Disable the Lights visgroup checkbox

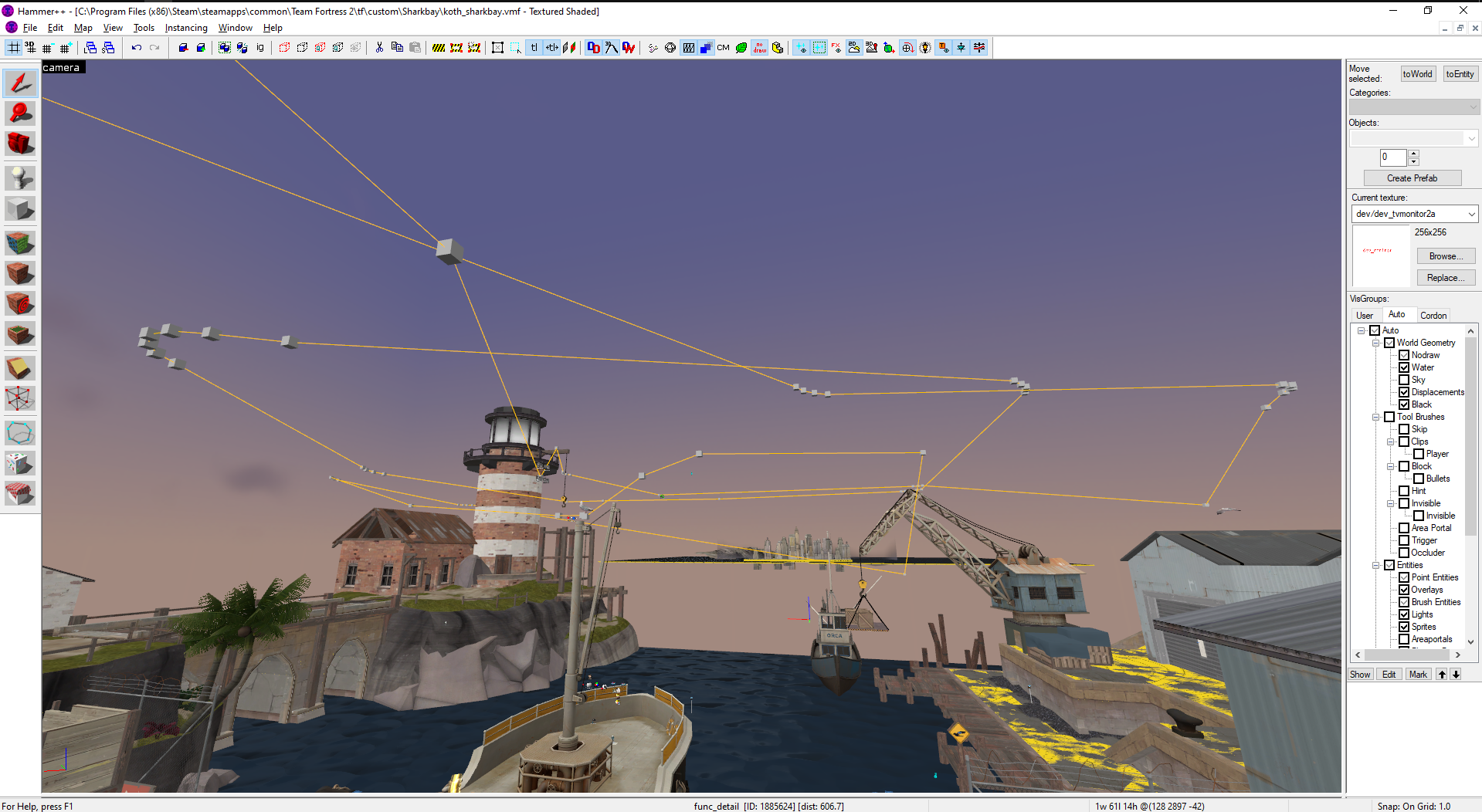1404,614
